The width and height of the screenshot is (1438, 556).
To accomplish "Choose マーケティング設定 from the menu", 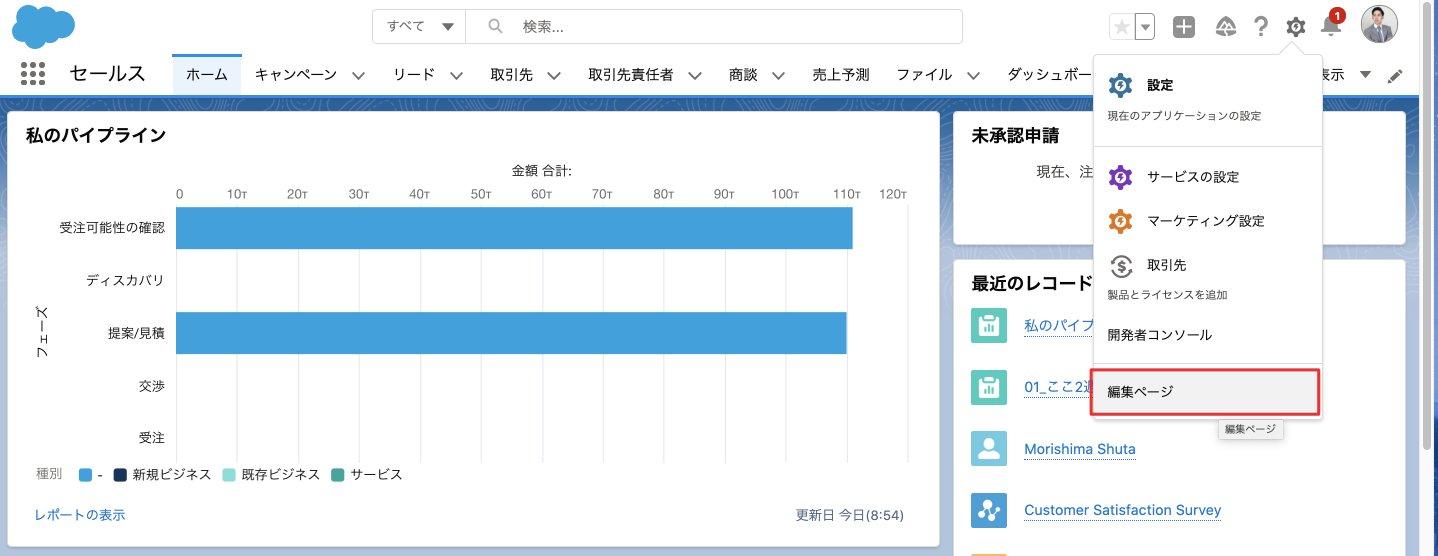I will coord(1208,221).
